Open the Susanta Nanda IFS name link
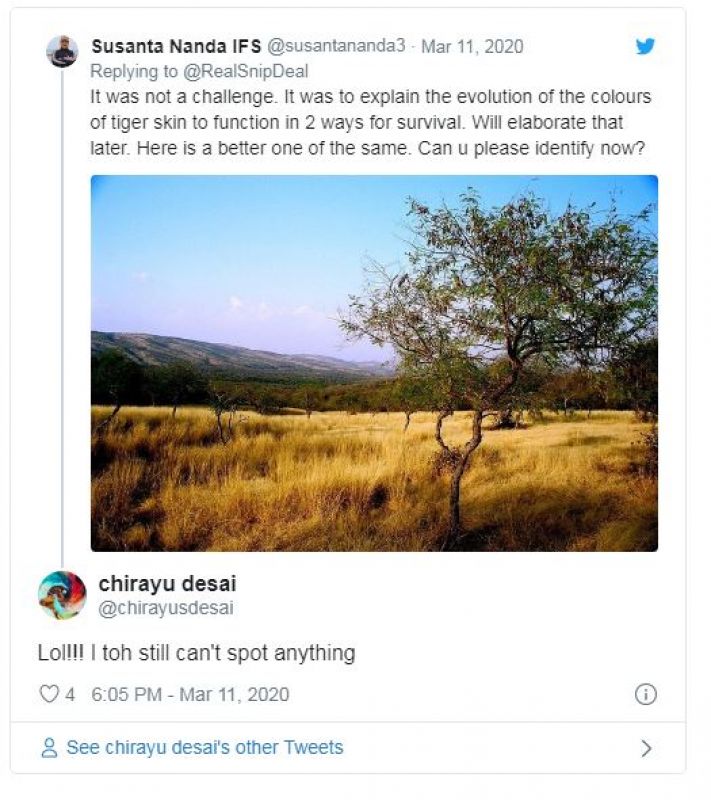The height and width of the screenshot is (800, 711). (x=175, y=46)
